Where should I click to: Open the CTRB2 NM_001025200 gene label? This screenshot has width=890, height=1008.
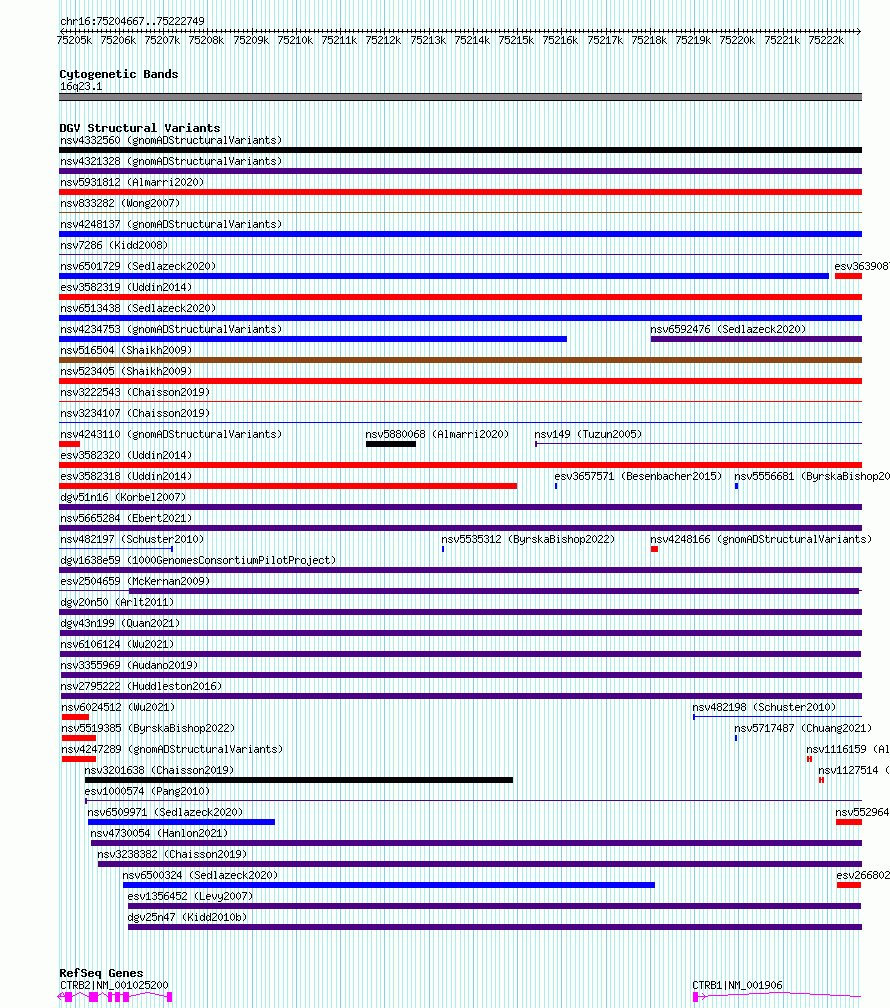114,986
